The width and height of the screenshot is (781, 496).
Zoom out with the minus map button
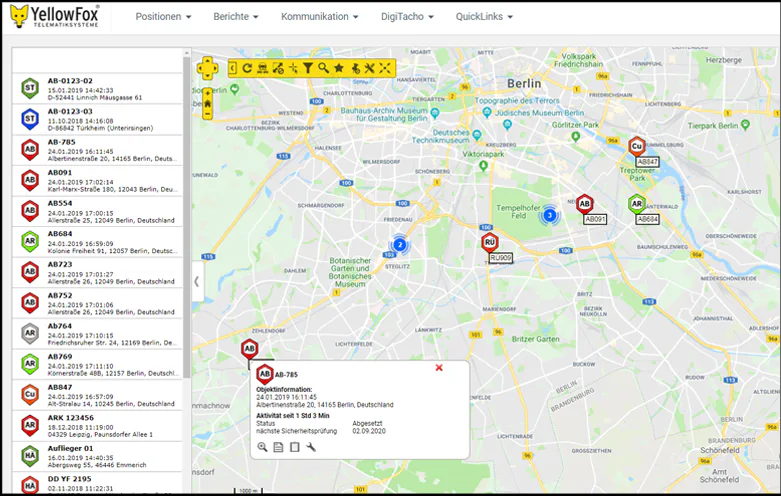pyautogui.click(x=208, y=114)
